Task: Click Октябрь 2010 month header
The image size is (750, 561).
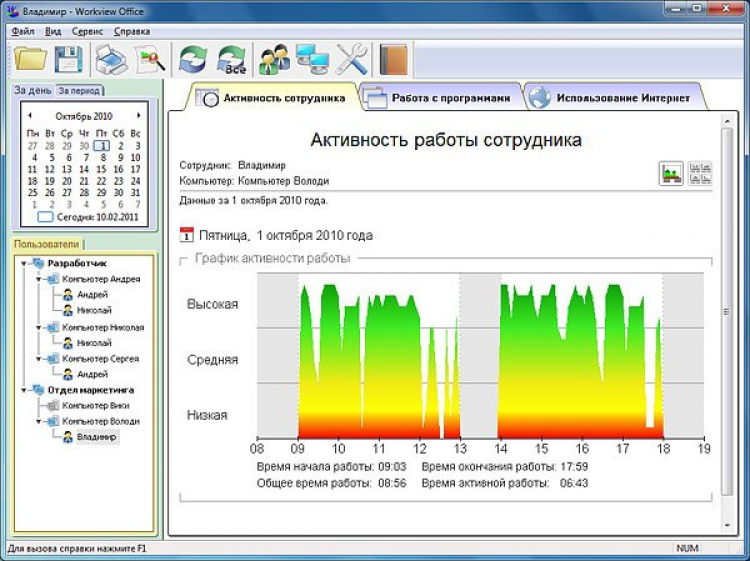Action: click(x=84, y=116)
